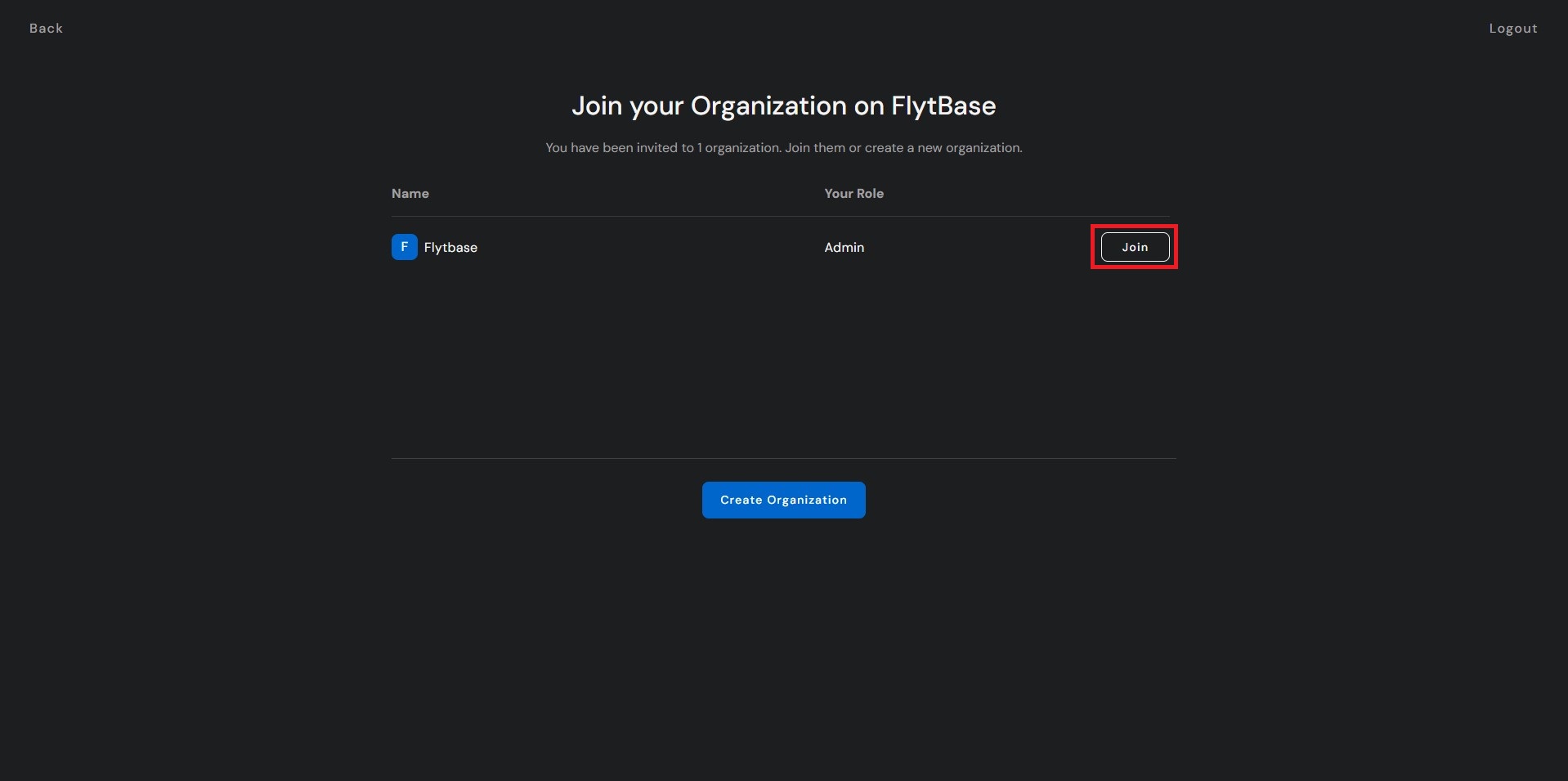Click the Admin role value

844,248
